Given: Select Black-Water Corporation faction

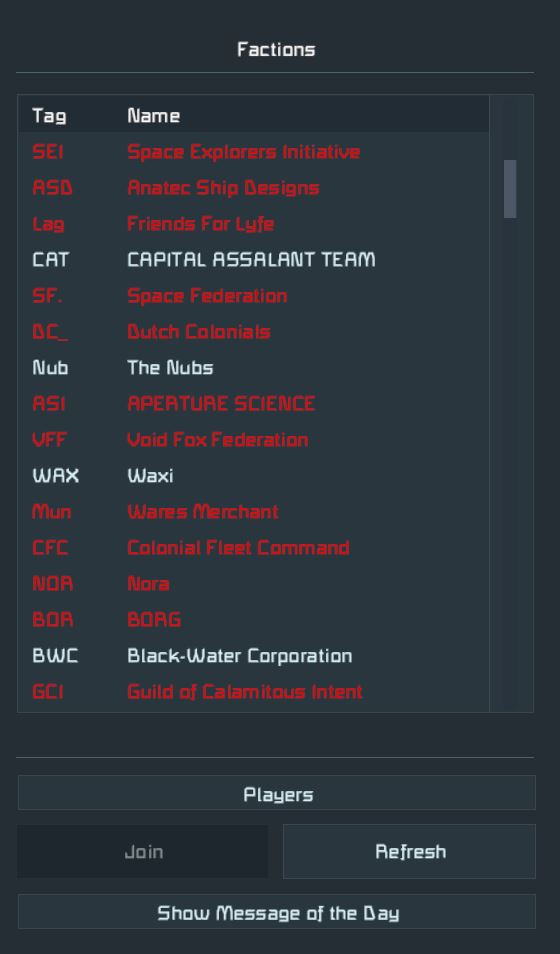Looking at the screenshot, I should pyautogui.click(x=253, y=655).
